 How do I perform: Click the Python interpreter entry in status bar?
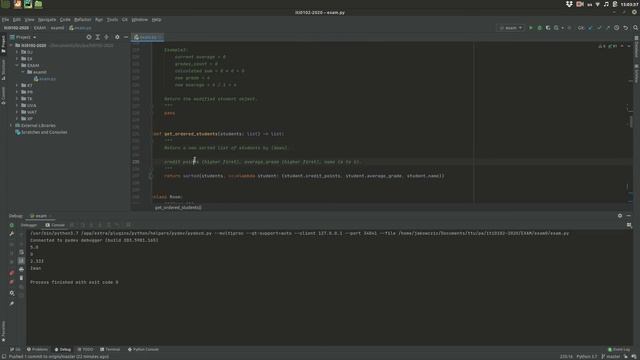(x=587, y=356)
